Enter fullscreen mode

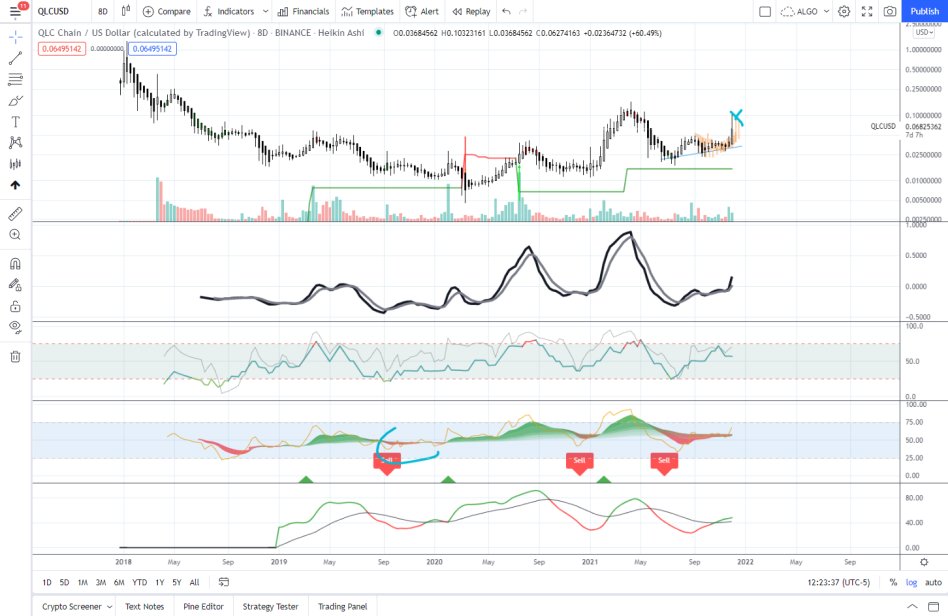click(867, 11)
